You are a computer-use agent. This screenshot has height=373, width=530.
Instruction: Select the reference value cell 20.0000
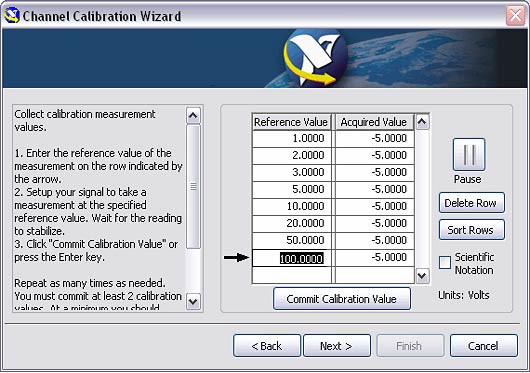(292, 223)
